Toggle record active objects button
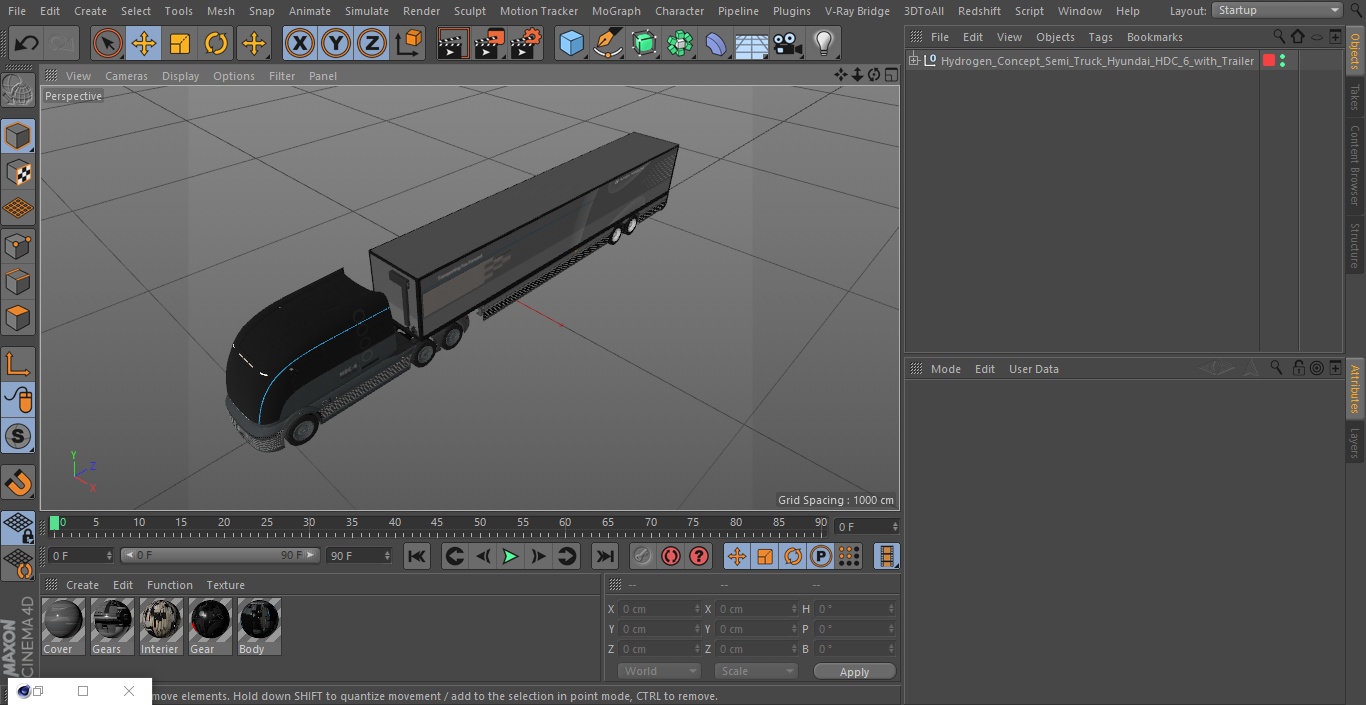 click(642, 556)
